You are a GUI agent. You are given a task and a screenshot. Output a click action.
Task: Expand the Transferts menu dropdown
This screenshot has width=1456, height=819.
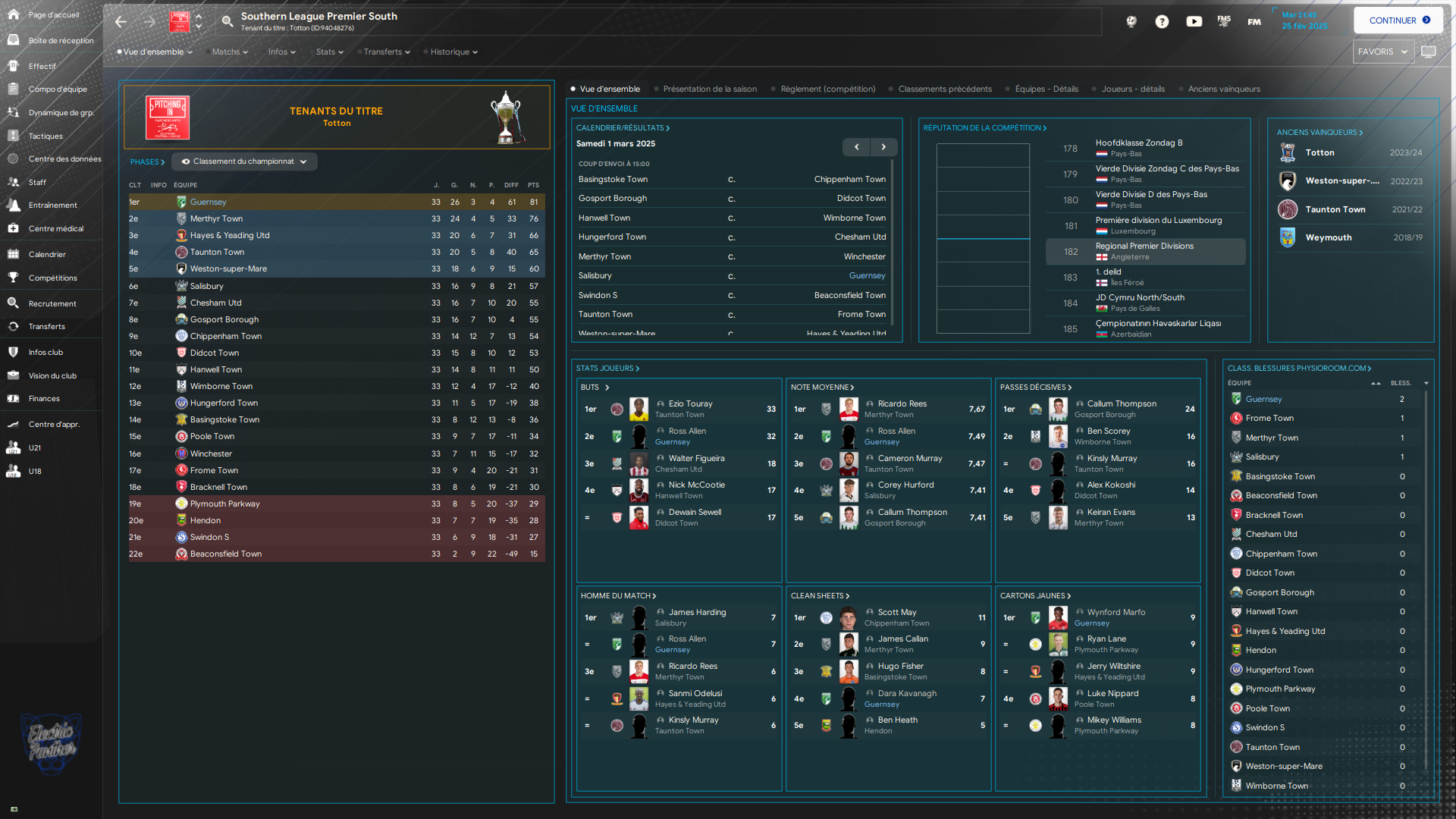pos(387,52)
